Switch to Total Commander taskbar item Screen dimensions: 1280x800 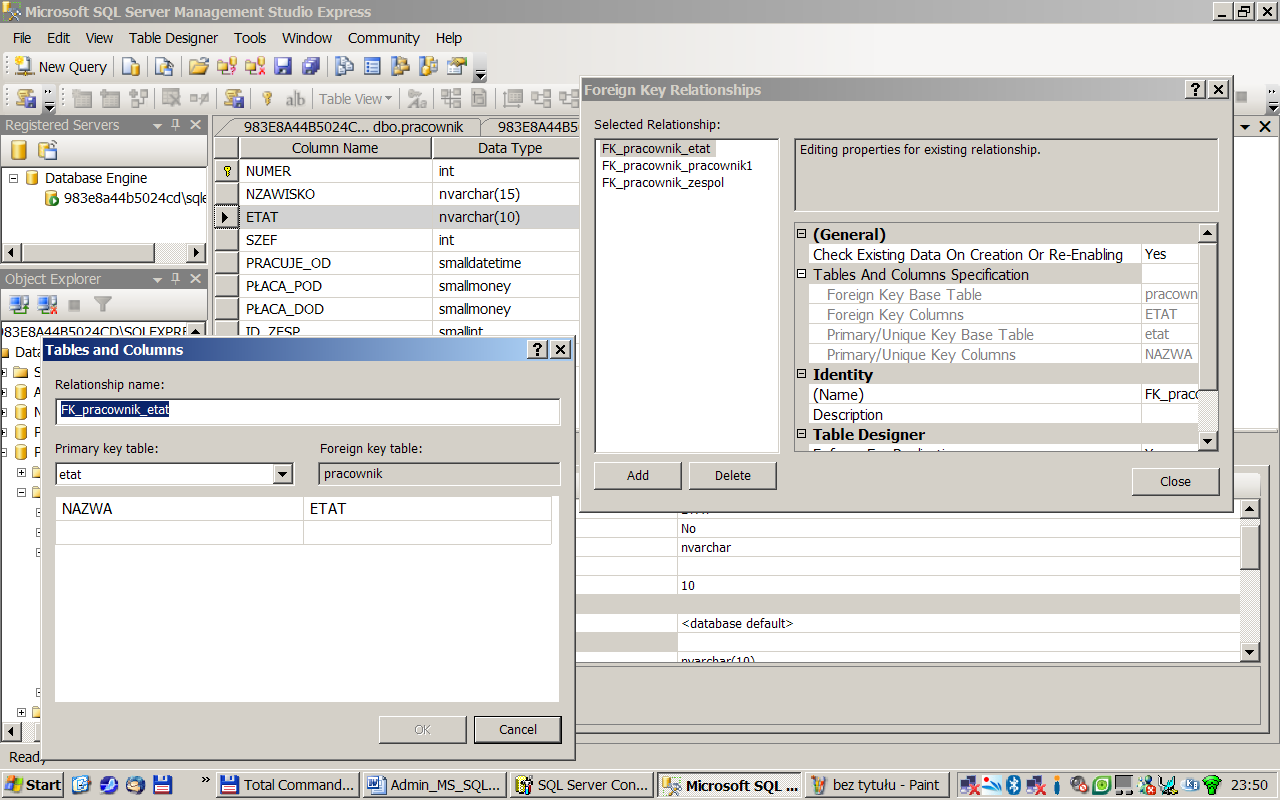click(288, 785)
